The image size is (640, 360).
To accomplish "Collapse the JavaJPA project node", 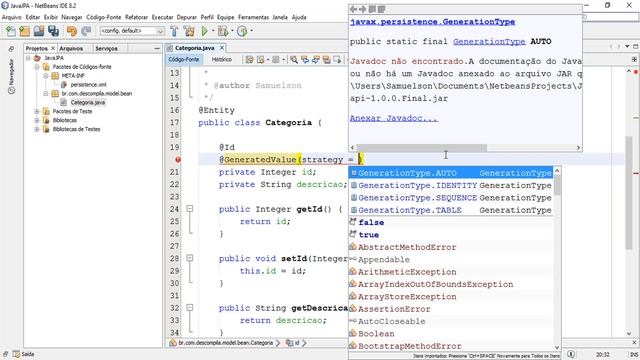I will 28,58.
